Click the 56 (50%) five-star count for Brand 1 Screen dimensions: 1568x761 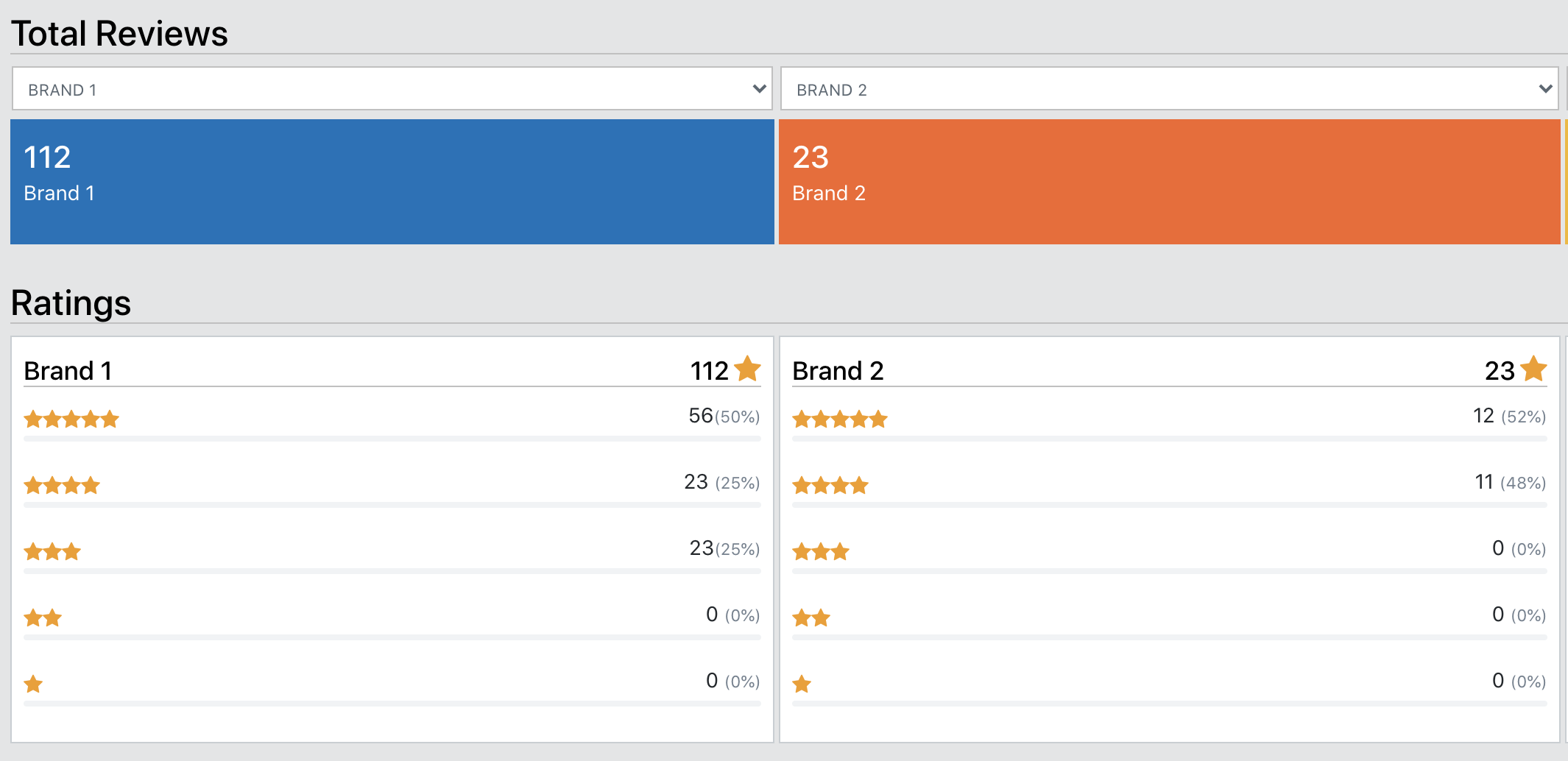(x=724, y=417)
